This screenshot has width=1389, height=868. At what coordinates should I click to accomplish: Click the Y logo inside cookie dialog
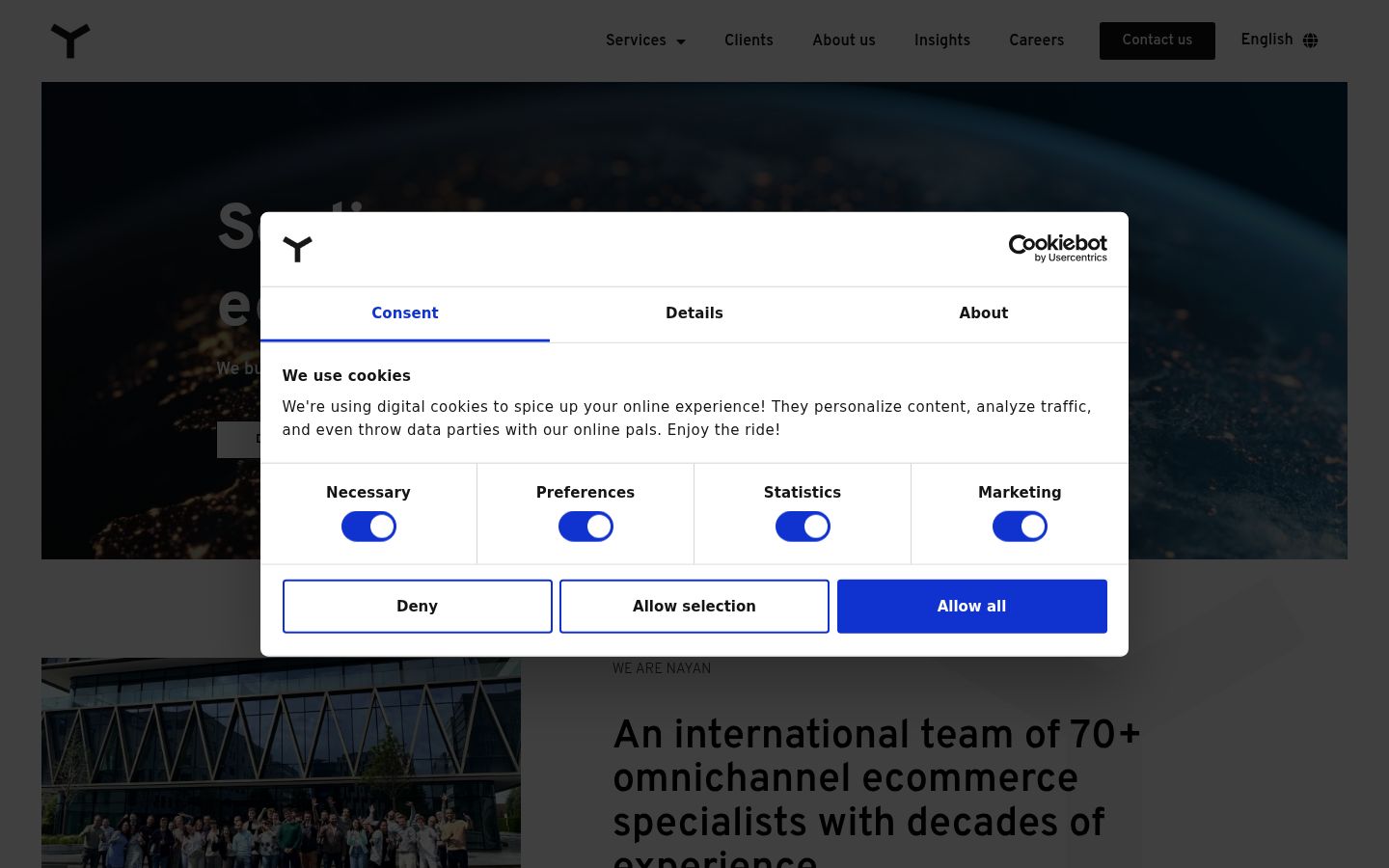297,249
